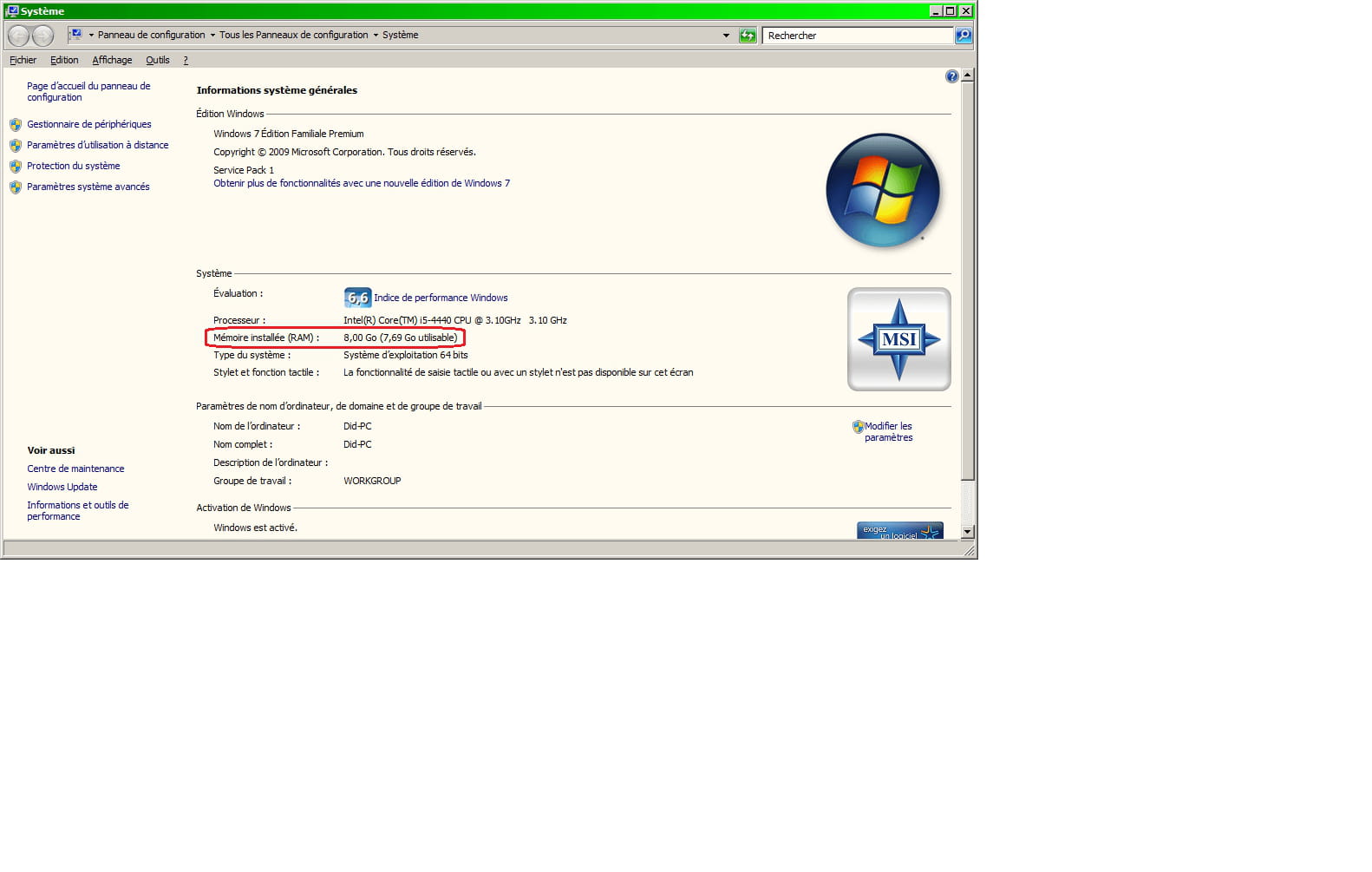
Task: Click the search magnifier icon
Action: (964, 36)
